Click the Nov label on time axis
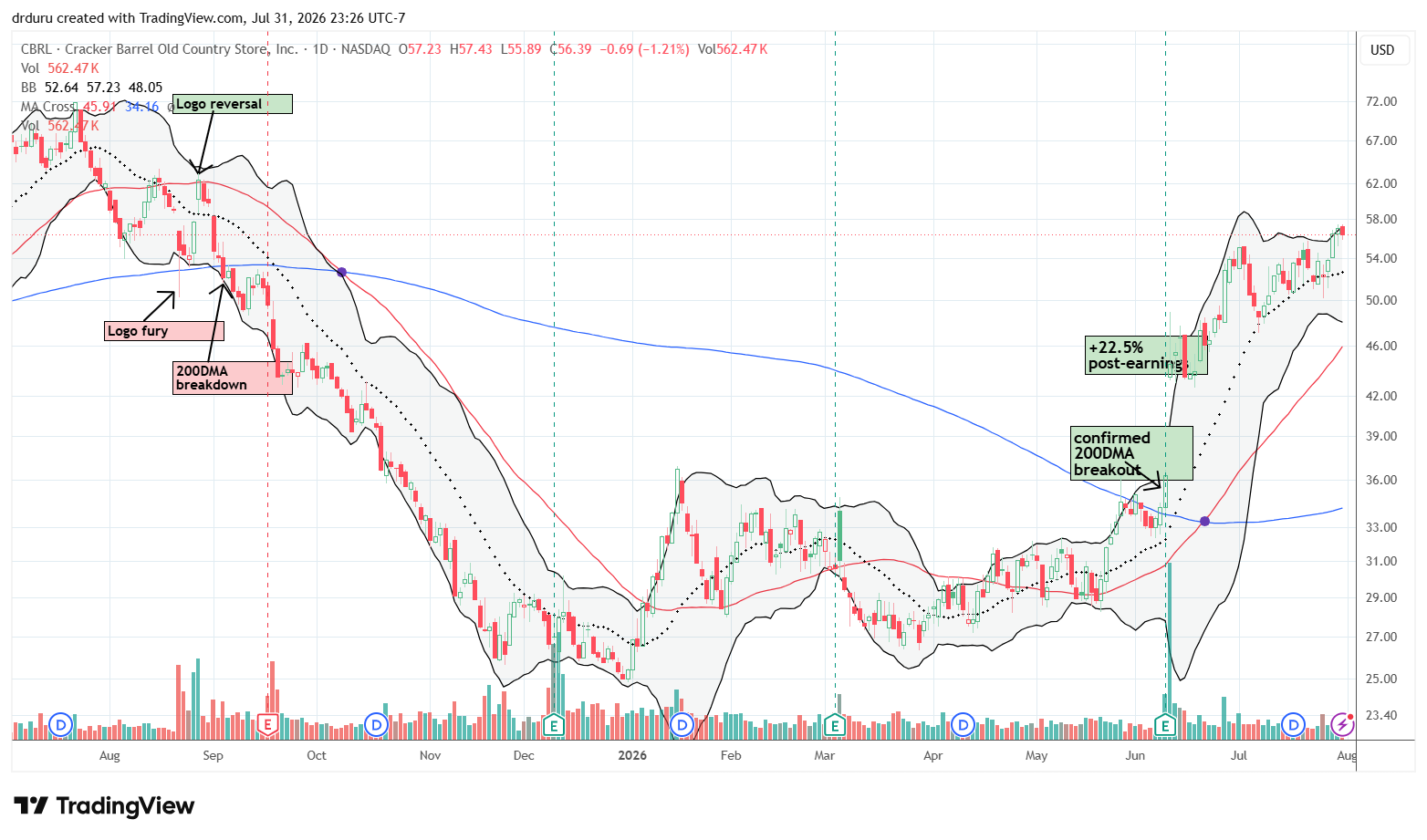This screenshot has width=1427, height=840. pos(430,755)
